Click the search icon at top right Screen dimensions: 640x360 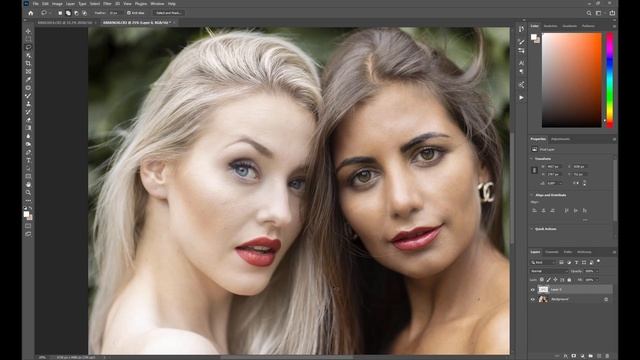pyautogui.click(x=589, y=13)
